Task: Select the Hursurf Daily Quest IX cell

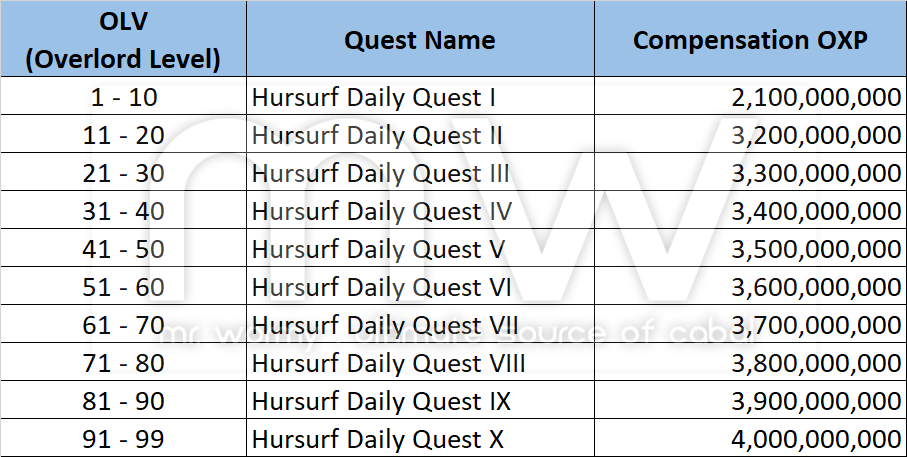Action: pyautogui.click(x=382, y=402)
